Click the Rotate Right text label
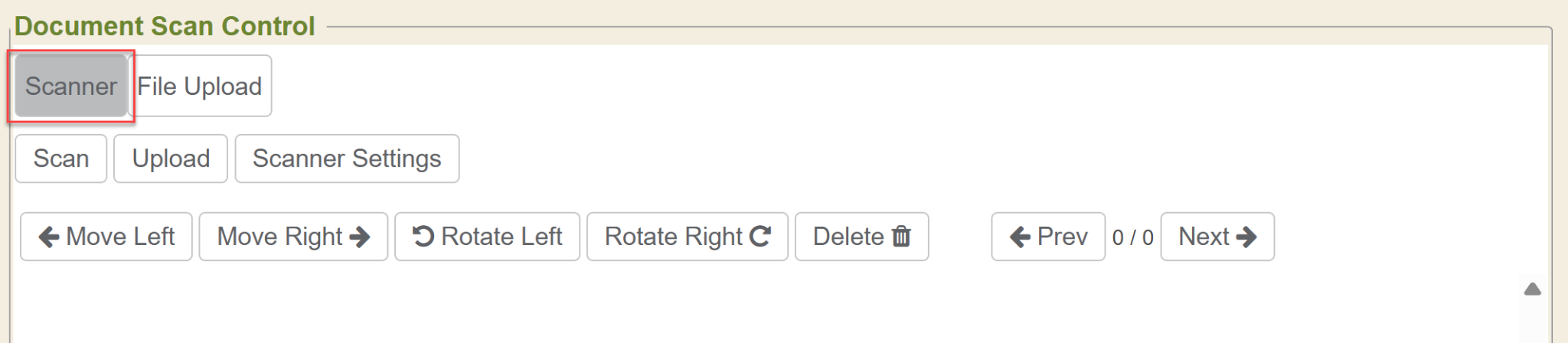 coord(674,237)
